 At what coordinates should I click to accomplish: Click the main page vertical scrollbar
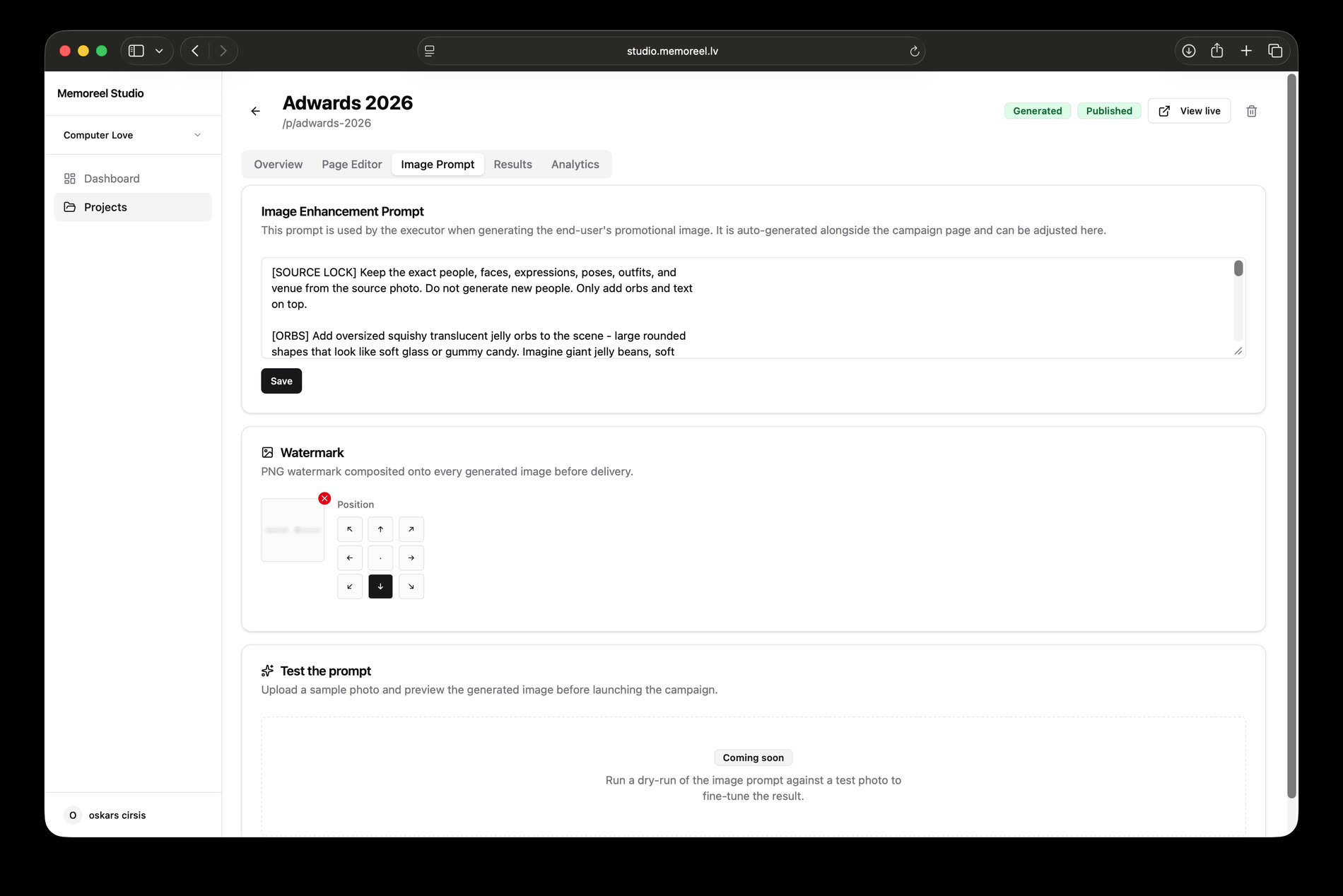click(1291, 436)
